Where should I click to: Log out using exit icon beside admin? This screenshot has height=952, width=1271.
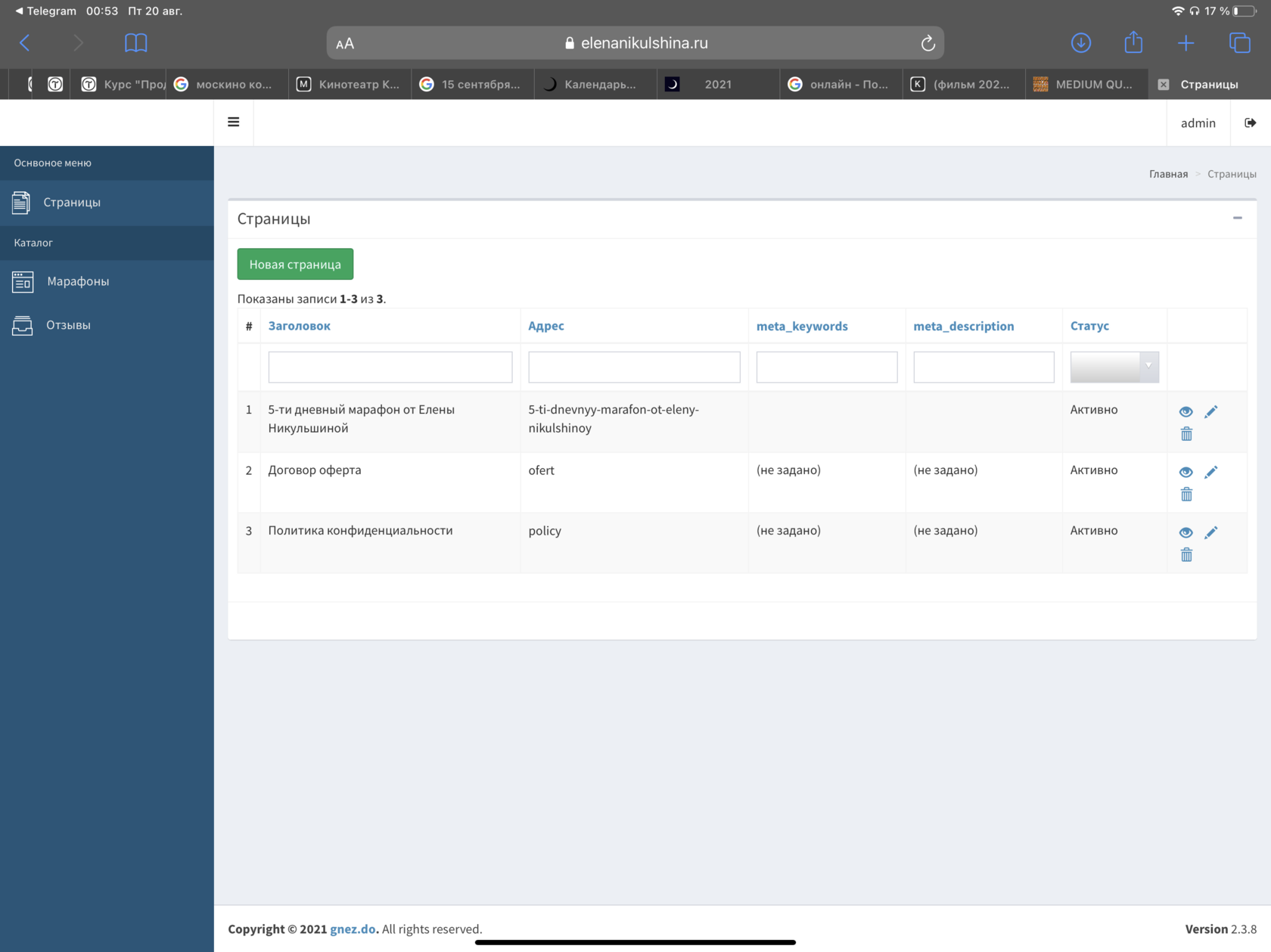click(1251, 122)
